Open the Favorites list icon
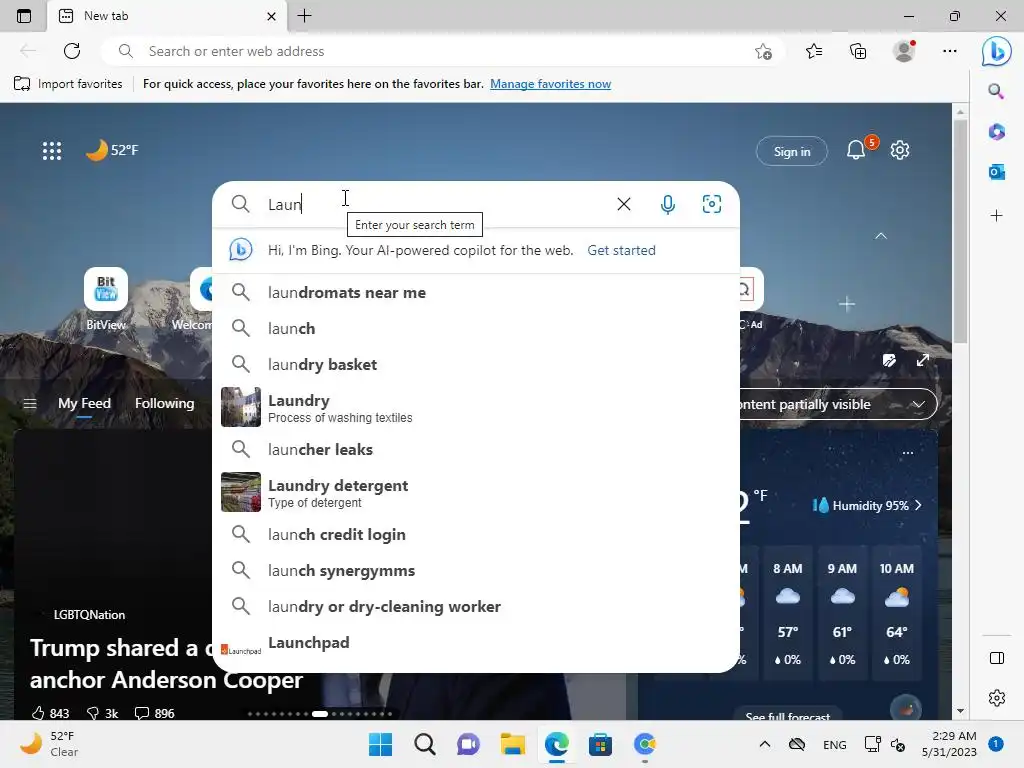The width and height of the screenshot is (1024, 768). click(x=814, y=51)
